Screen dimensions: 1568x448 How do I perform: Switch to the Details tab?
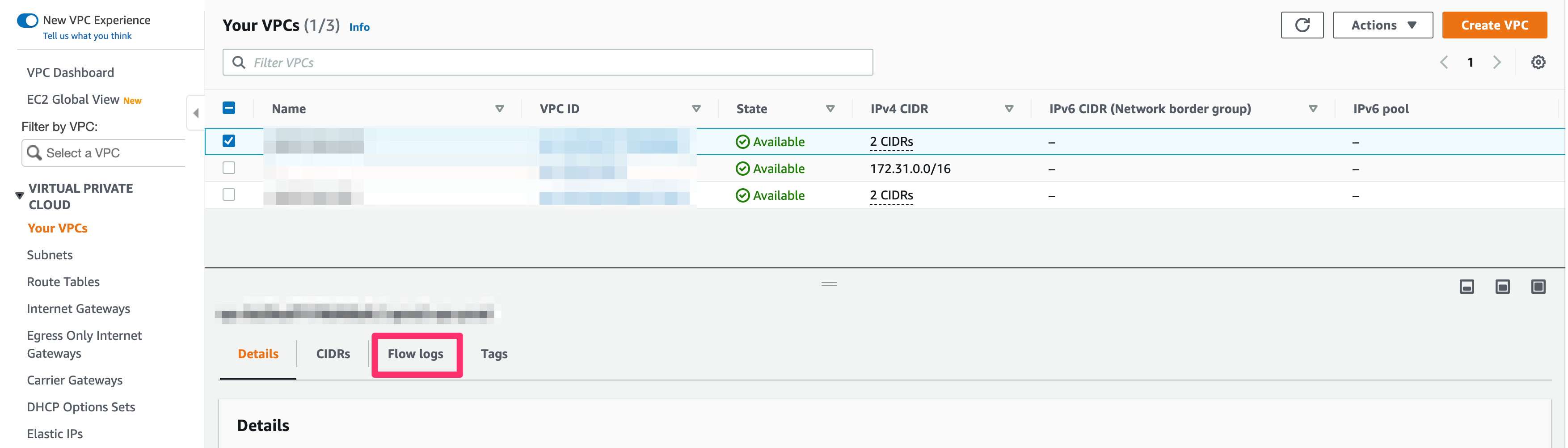258,354
